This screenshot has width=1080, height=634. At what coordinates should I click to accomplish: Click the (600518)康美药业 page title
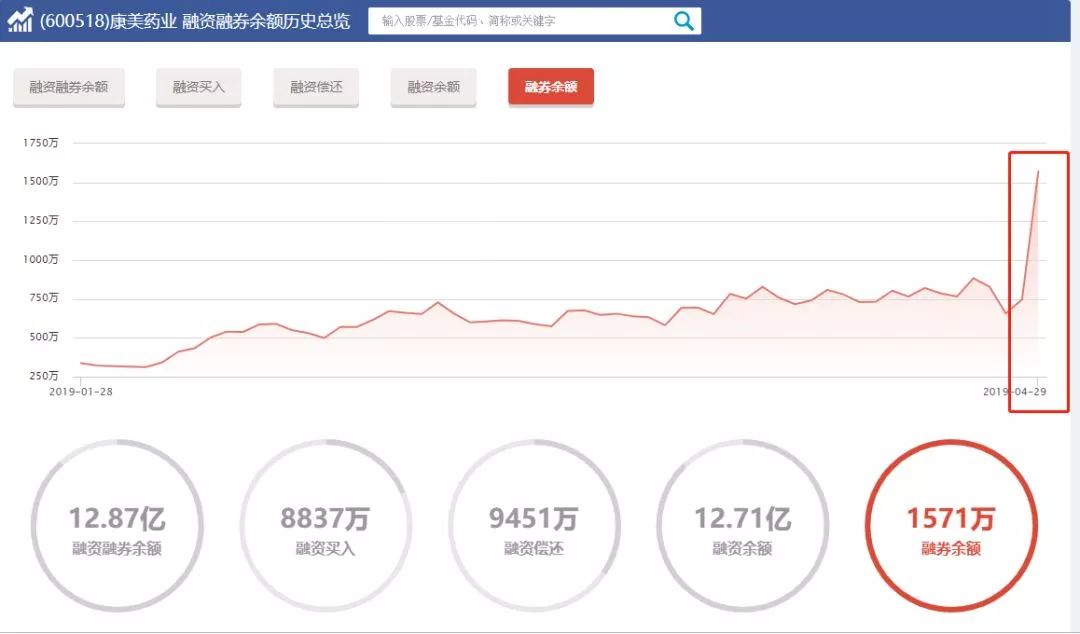[195, 21]
